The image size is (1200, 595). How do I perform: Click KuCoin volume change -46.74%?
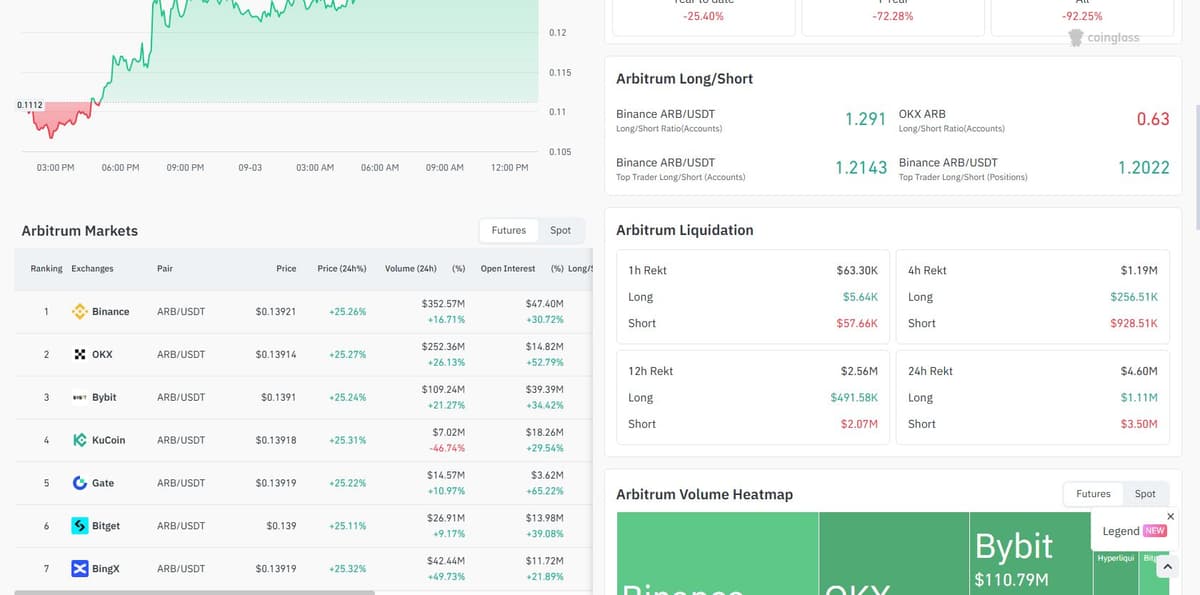point(446,448)
